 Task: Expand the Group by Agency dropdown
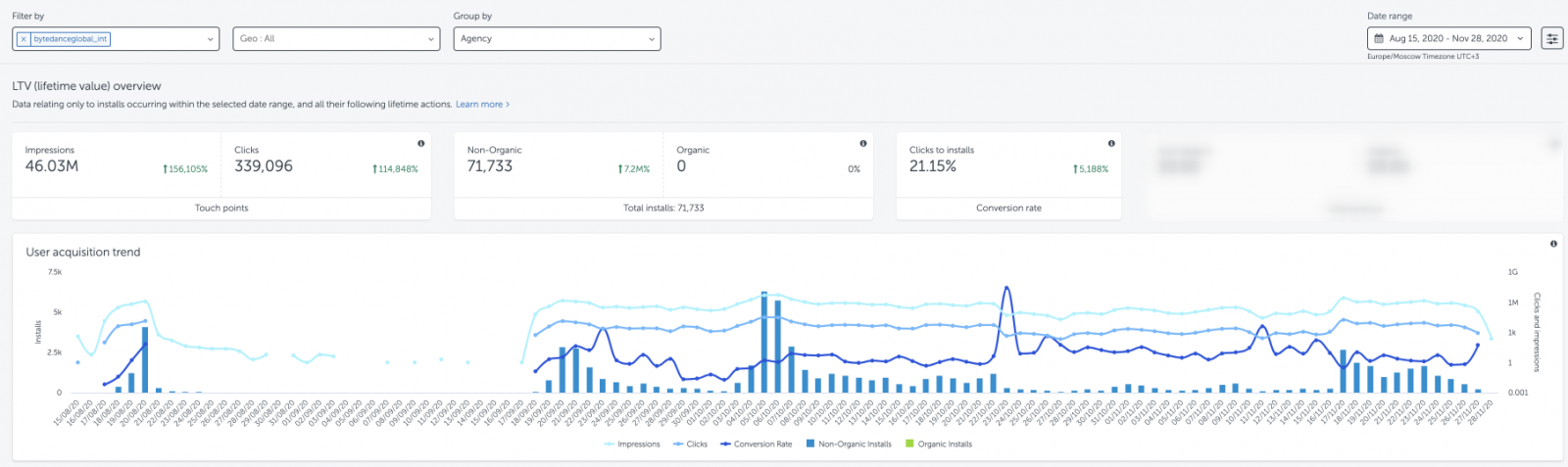click(557, 39)
